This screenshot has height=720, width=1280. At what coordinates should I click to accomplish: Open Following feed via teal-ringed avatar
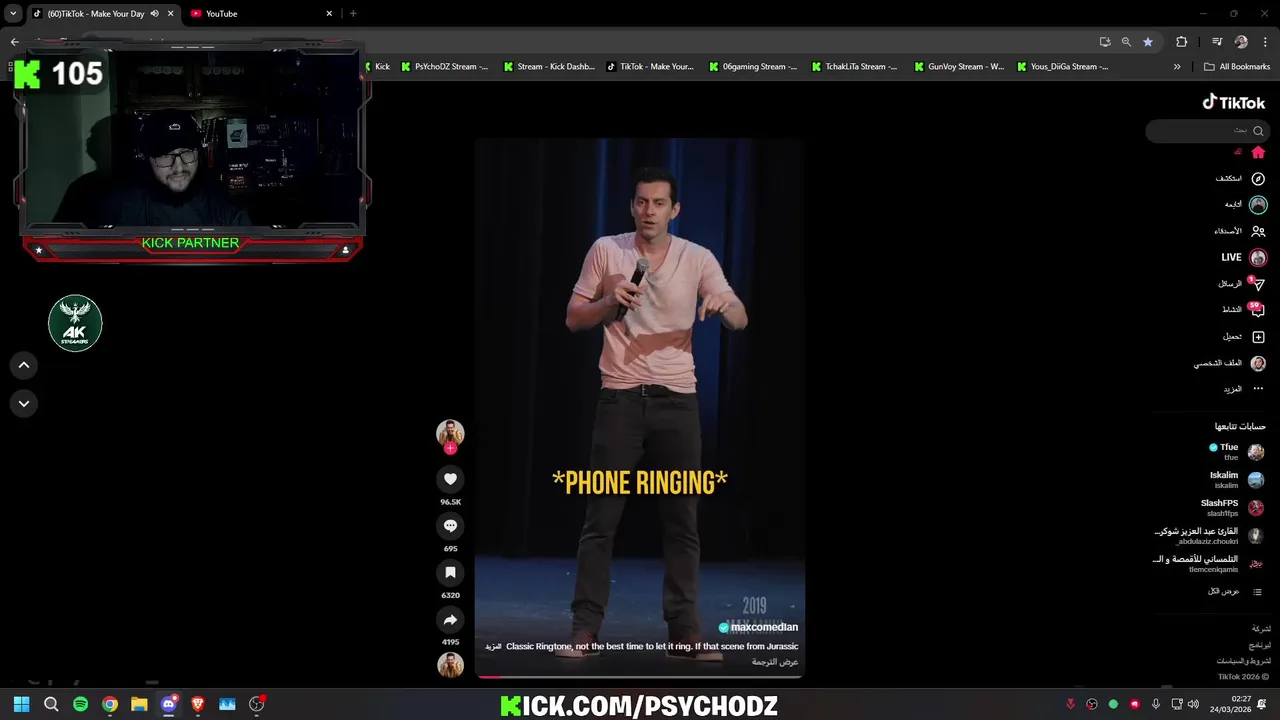(1258, 204)
